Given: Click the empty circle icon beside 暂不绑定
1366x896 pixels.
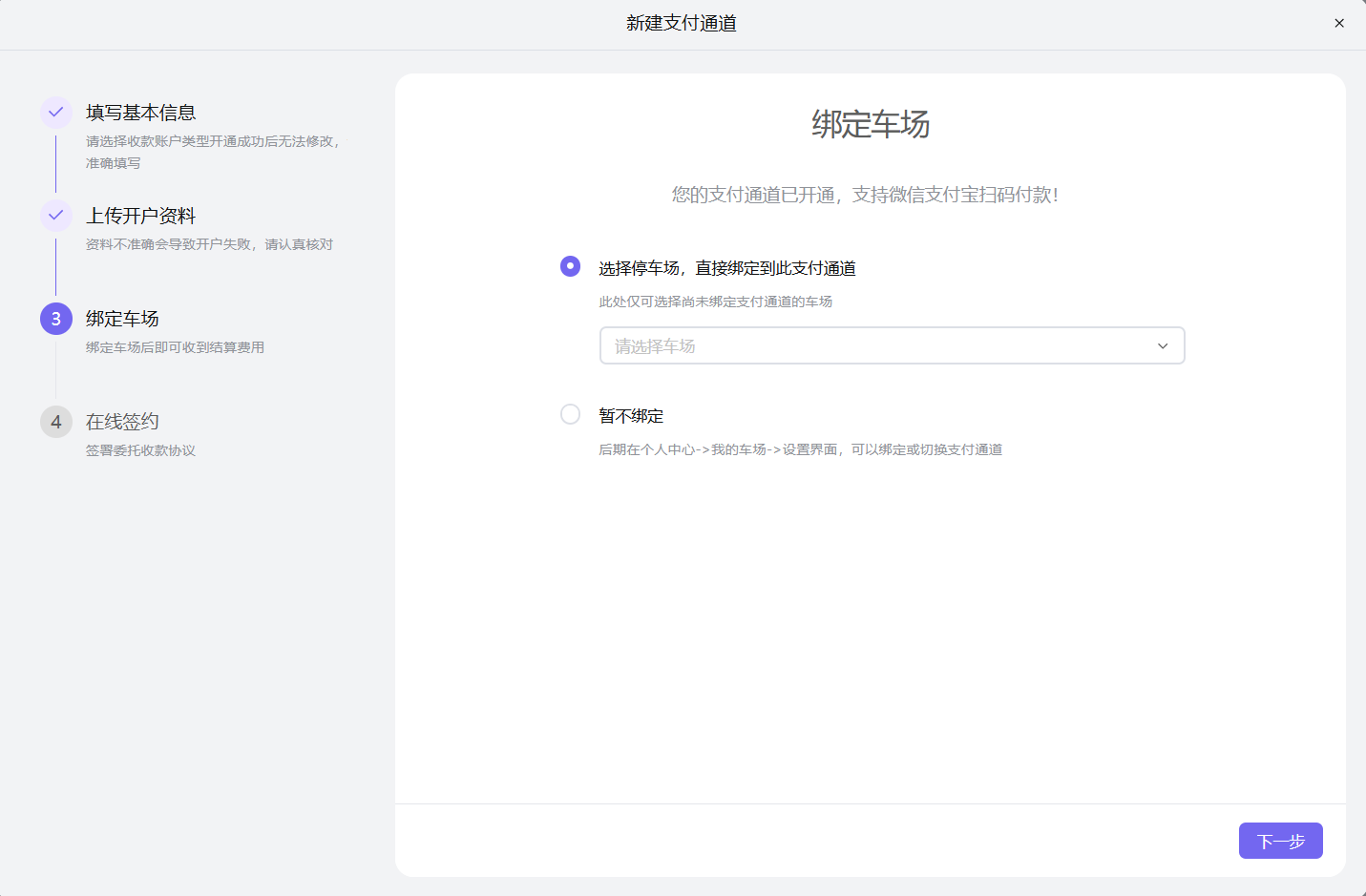Looking at the screenshot, I should click(x=570, y=414).
